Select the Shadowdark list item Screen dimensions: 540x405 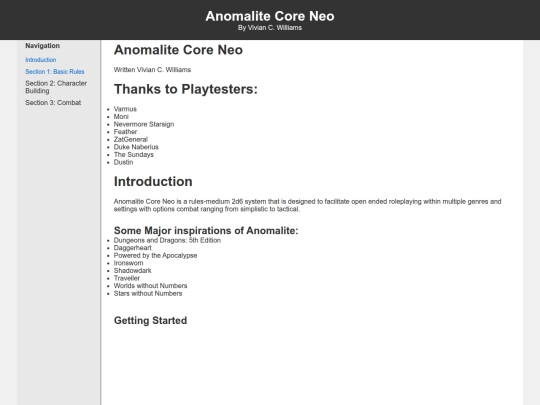[x=133, y=270]
